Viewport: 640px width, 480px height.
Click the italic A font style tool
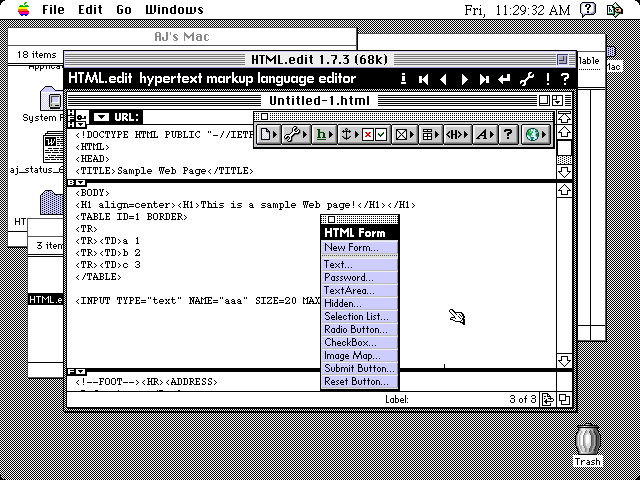(x=484, y=134)
